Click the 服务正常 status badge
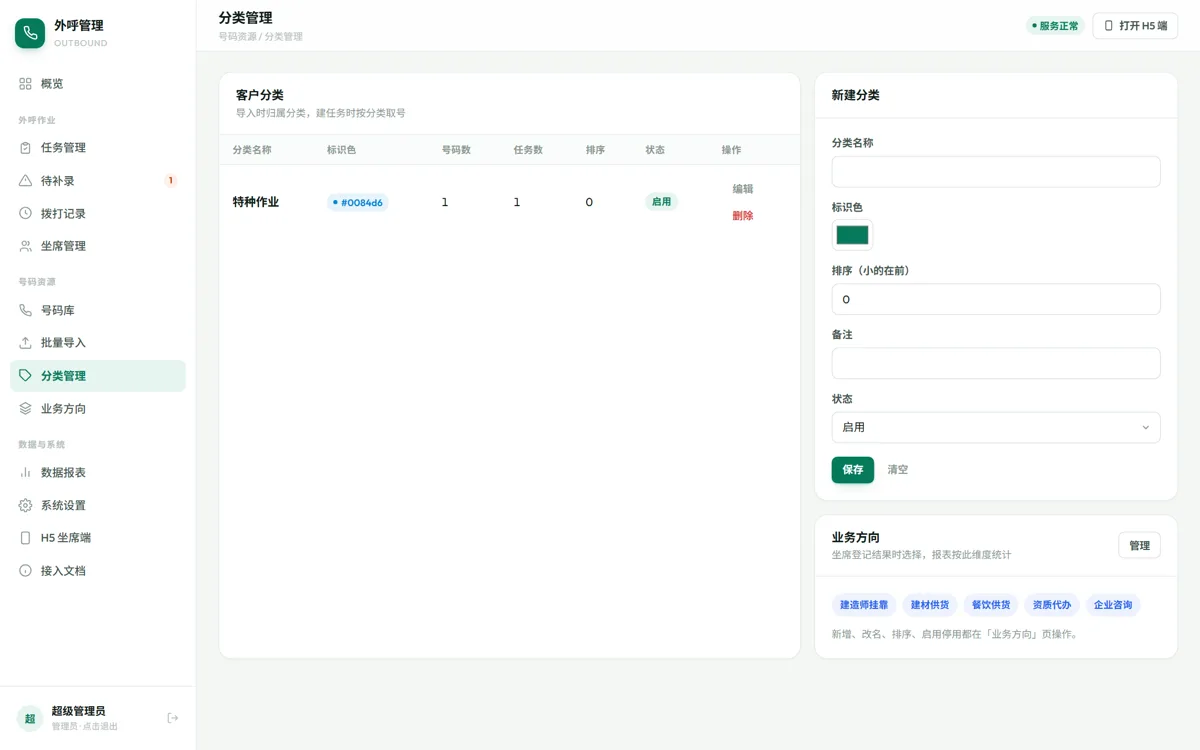The image size is (1200, 750). (x=1055, y=26)
